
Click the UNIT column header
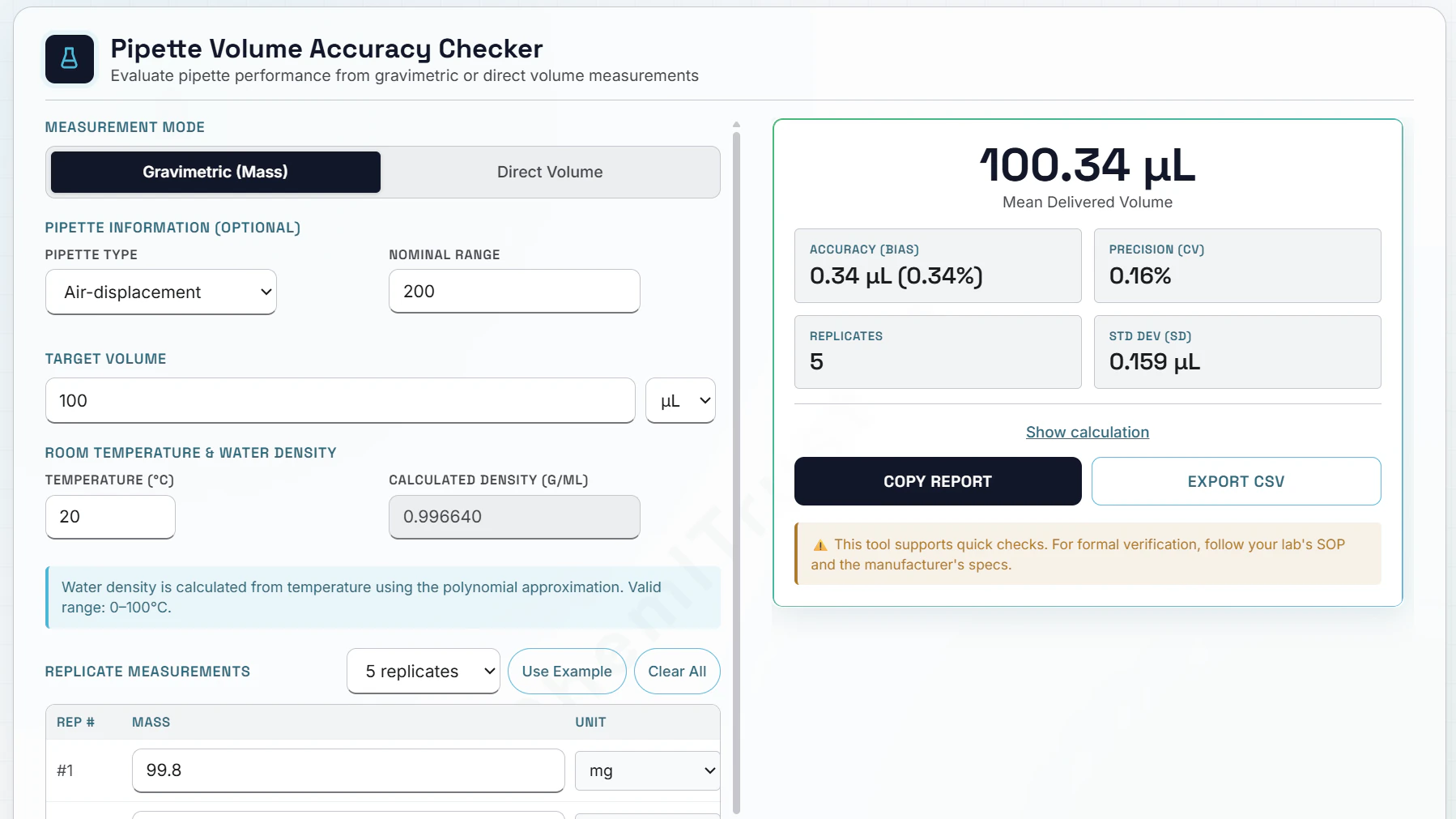coord(590,723)
